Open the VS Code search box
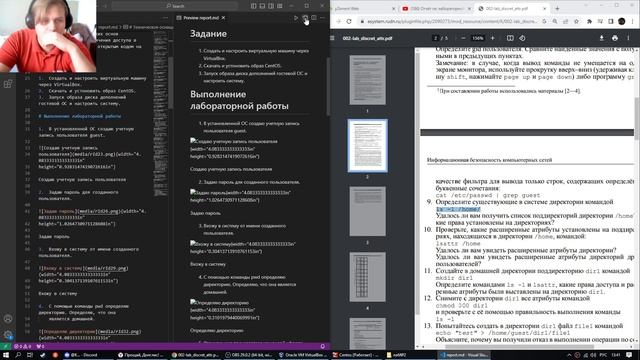The width and height of the screenshot is (640, 360). (x=174, y=6)
